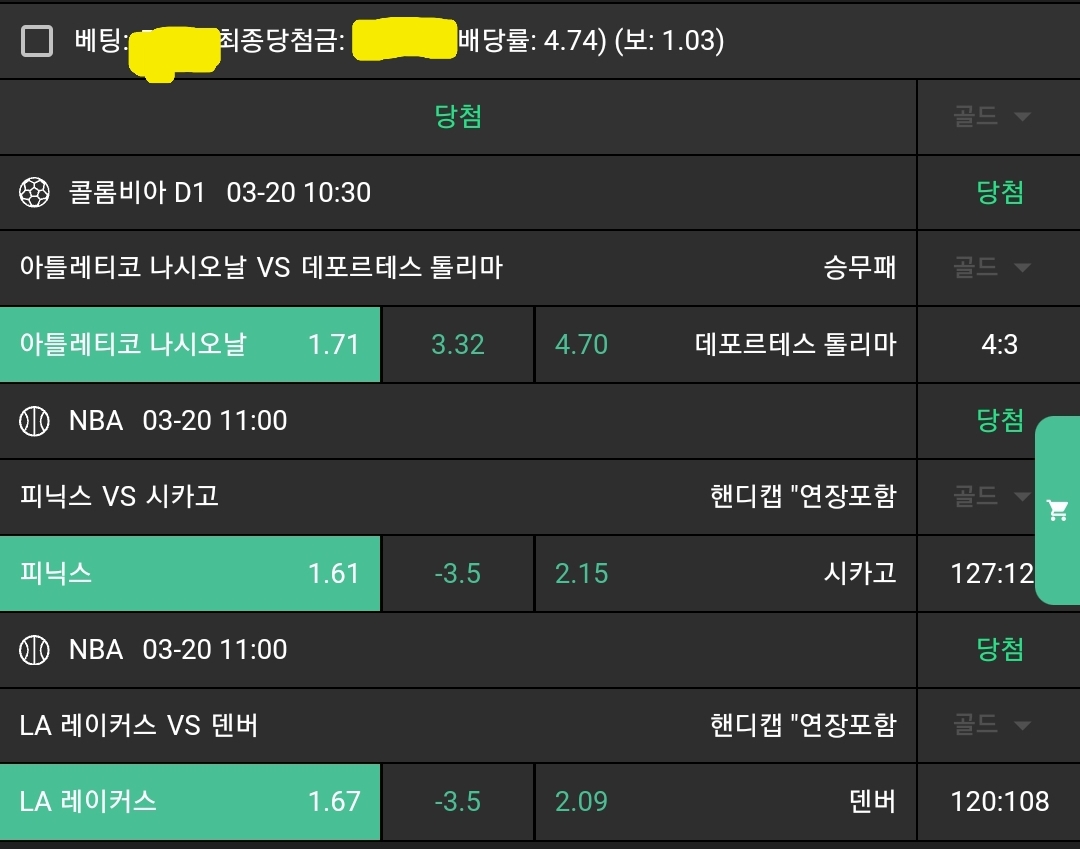
Task: Open 골드 dropdown in the LA 레이커스 VS 덴버 row
Action: pyautogui.click(x=991, y=725)
